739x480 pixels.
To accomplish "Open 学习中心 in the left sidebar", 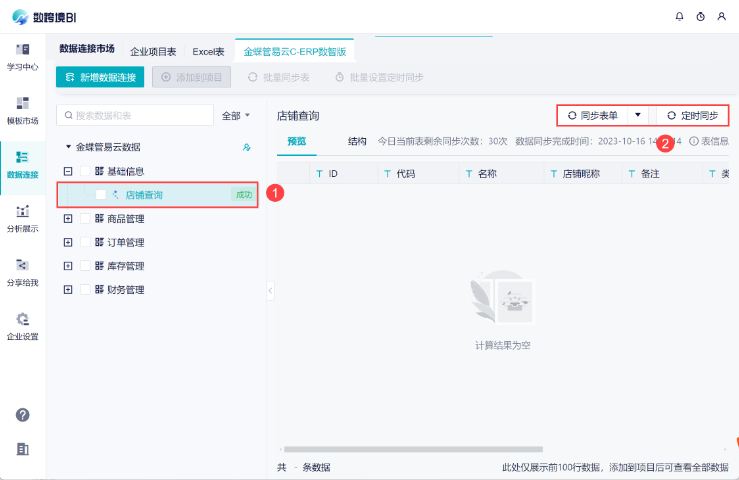I will pyautogui.click(x=22, y=56).
